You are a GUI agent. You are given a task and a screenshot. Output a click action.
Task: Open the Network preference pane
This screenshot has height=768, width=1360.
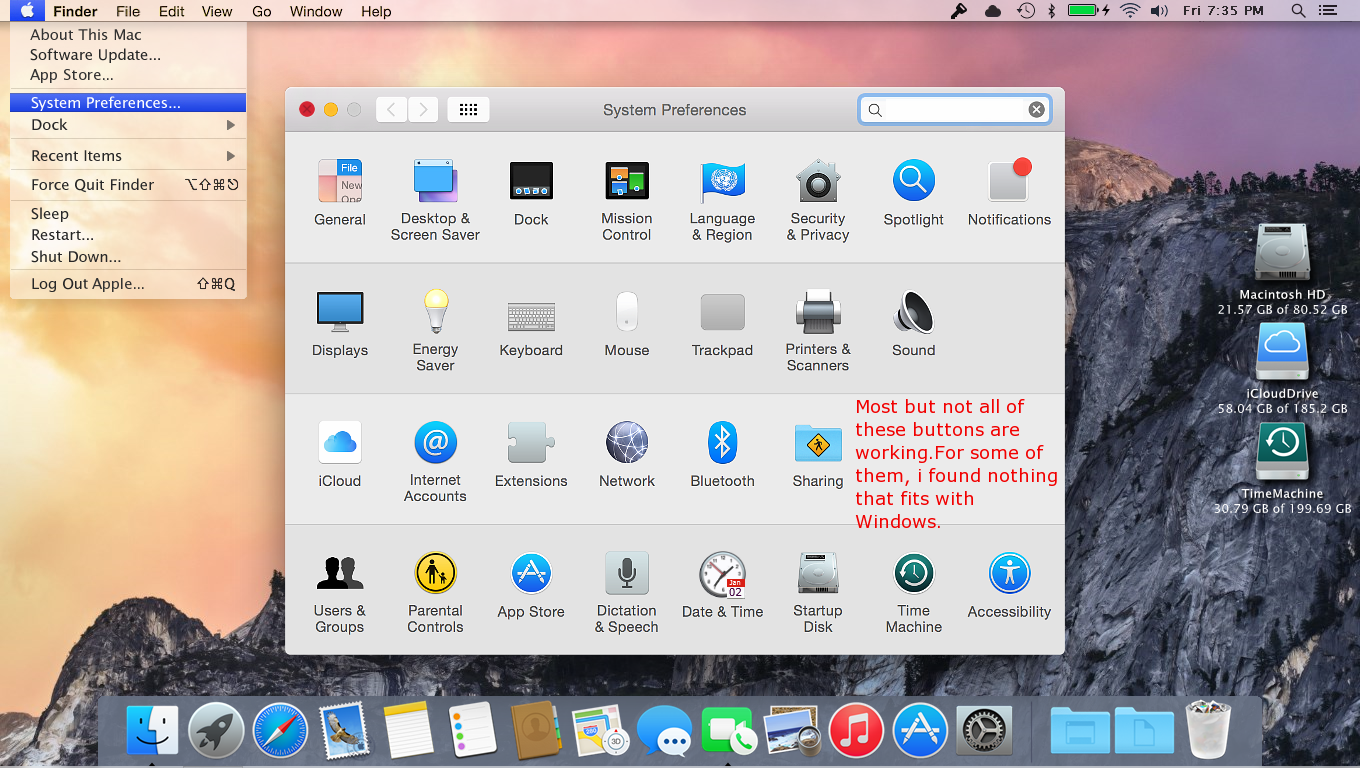point(627,455)
